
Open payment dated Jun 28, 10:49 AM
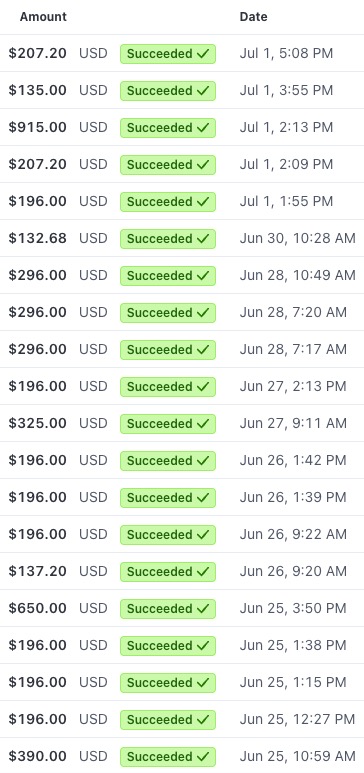297,275
